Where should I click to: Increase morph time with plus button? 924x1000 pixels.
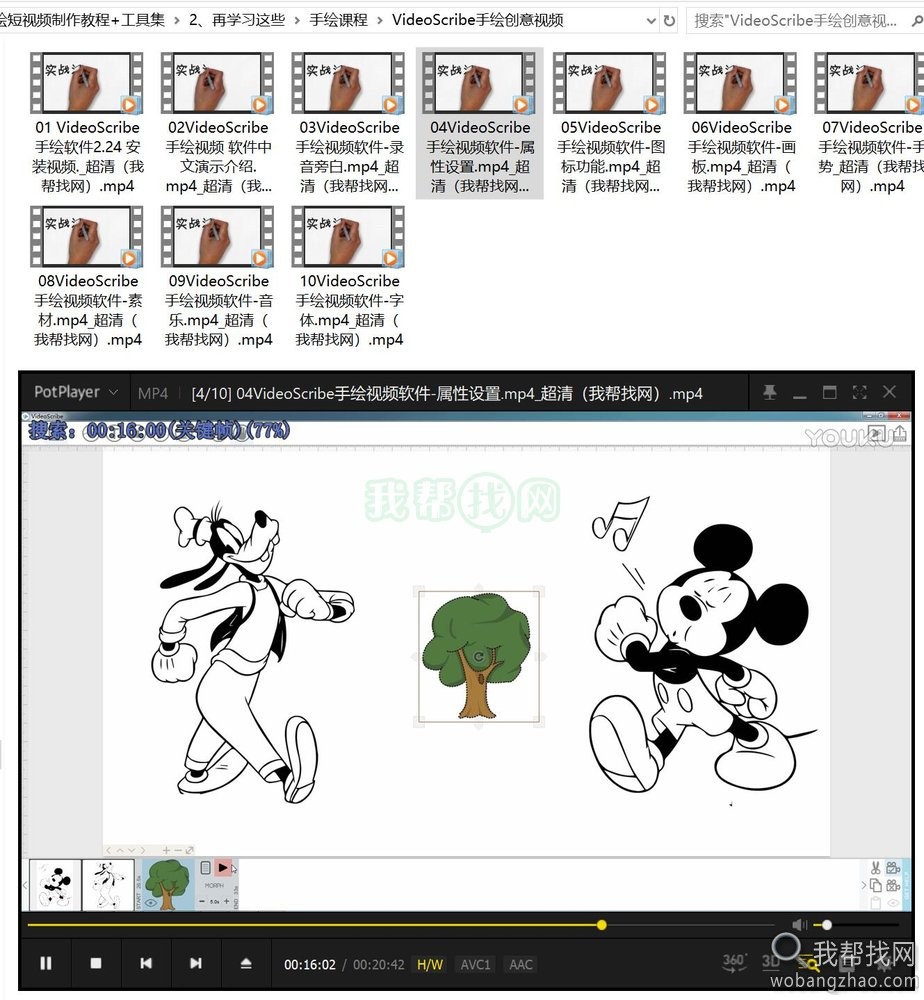coord(226,901)
